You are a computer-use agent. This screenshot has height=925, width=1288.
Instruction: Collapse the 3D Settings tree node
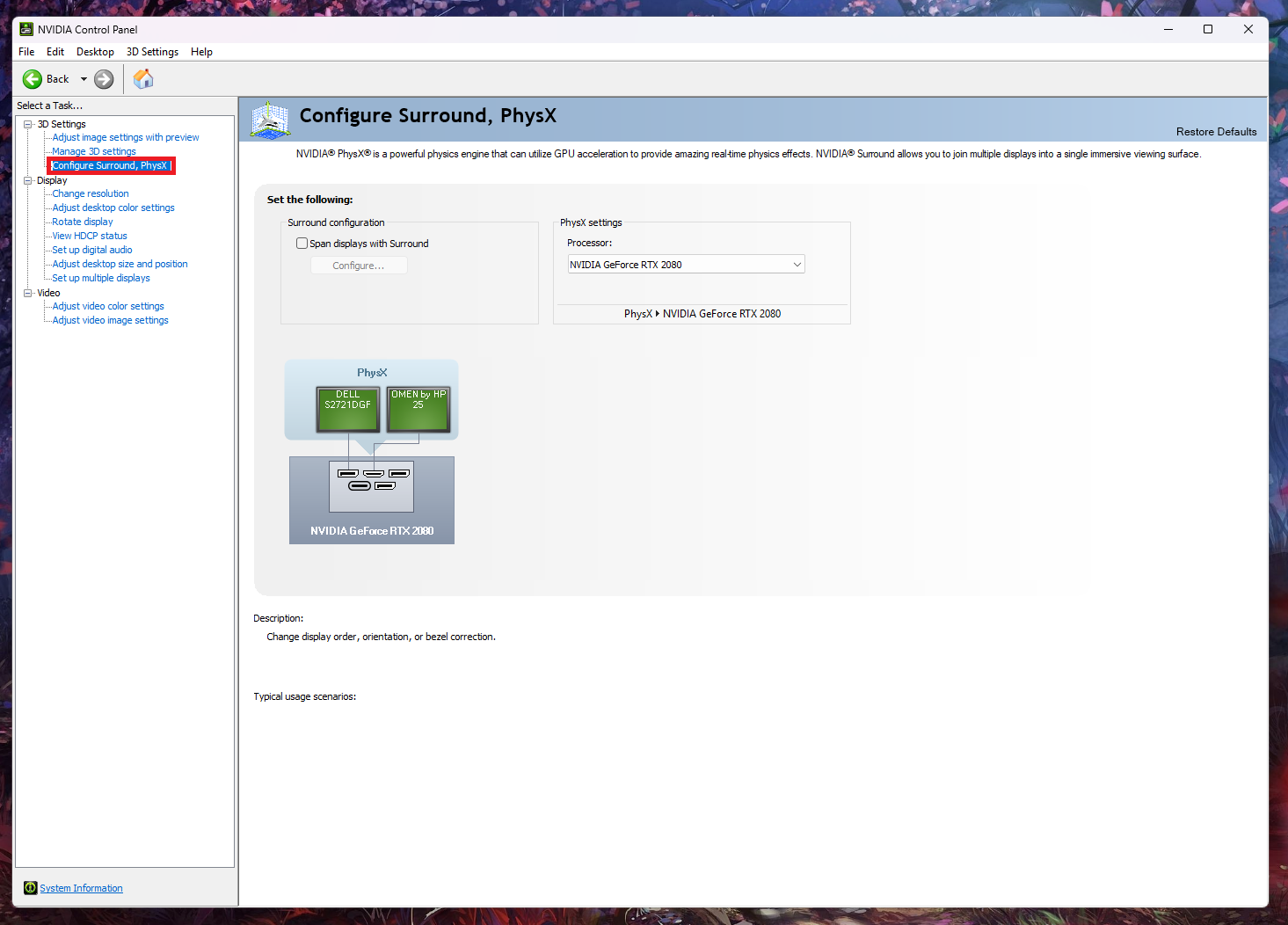(x=28, y=124)
